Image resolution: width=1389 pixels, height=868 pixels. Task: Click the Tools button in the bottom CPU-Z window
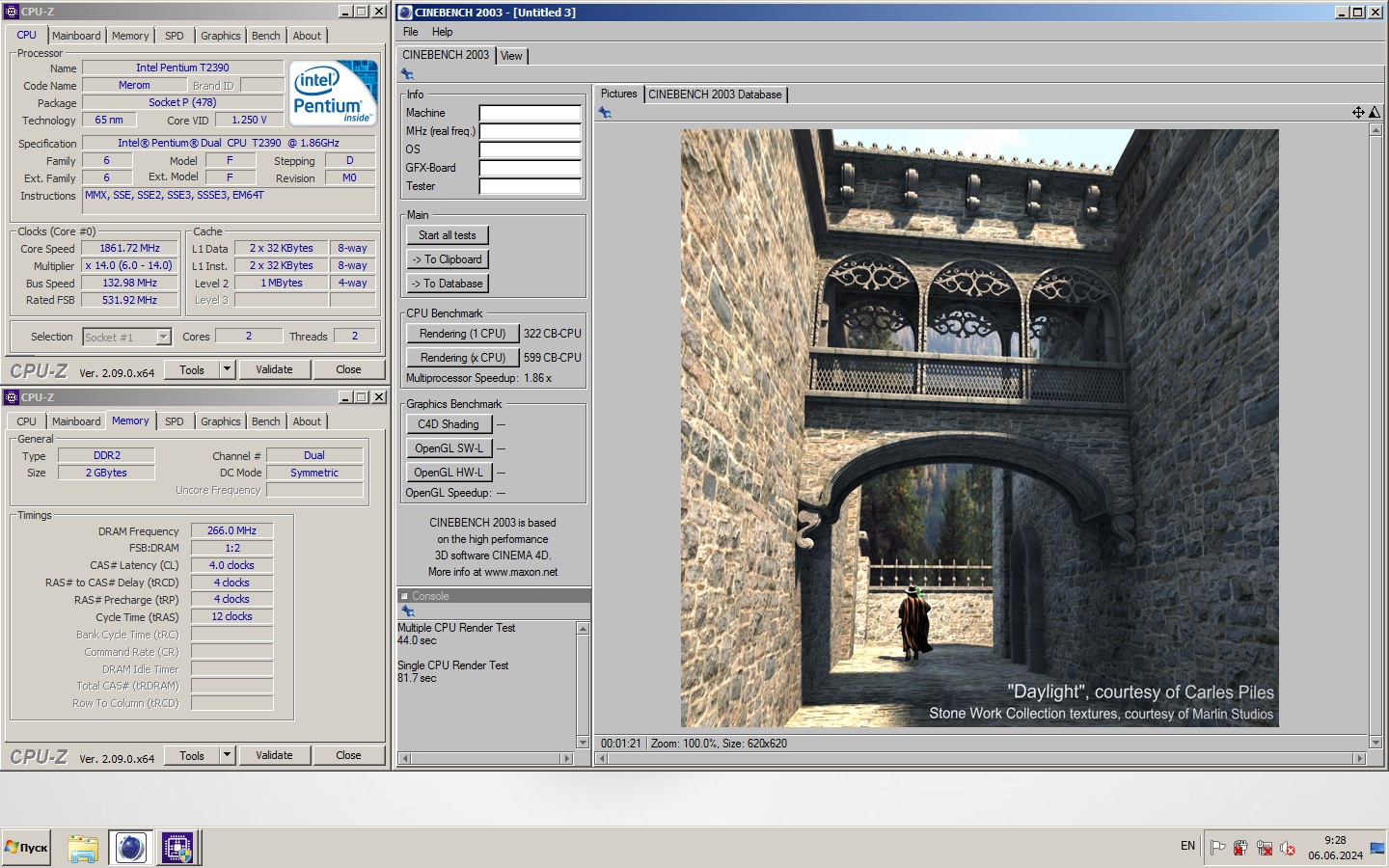click(192, 755)
